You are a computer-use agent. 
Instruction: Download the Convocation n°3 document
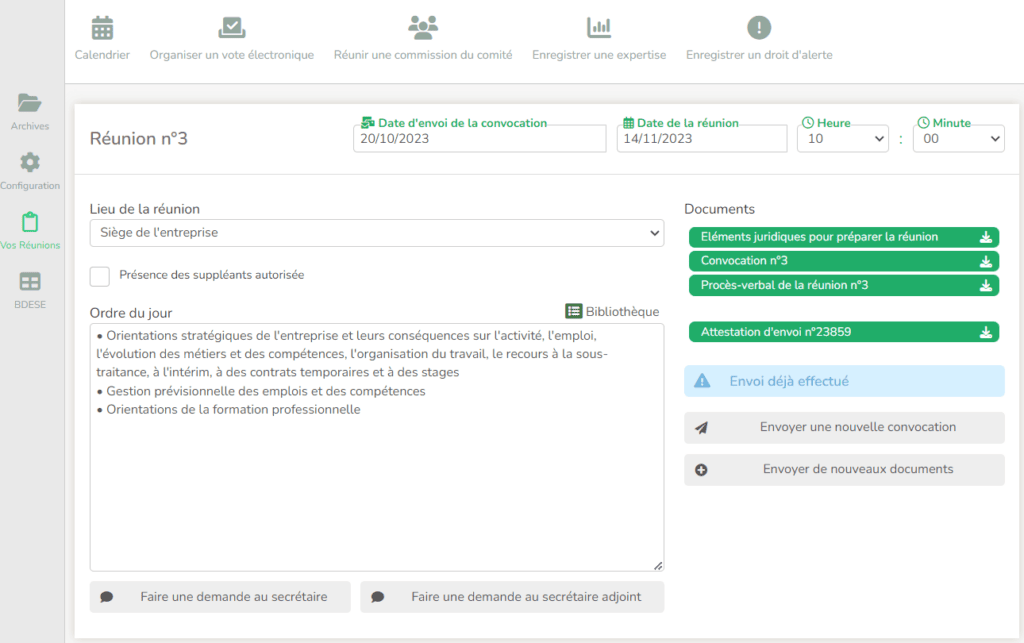pos(985,261)
